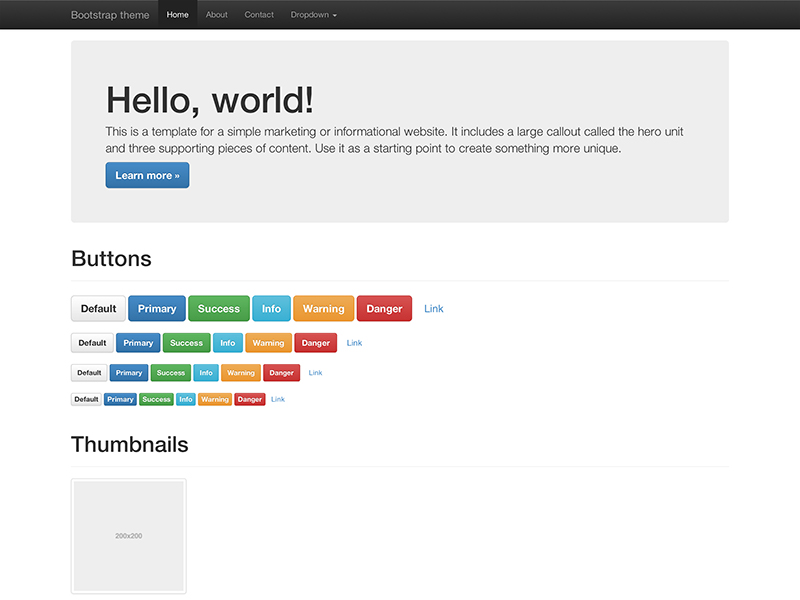Image resolution: width=800 pixels, height=600 pixels.
Task: Open the Contact page
Action: coord(258,14)
